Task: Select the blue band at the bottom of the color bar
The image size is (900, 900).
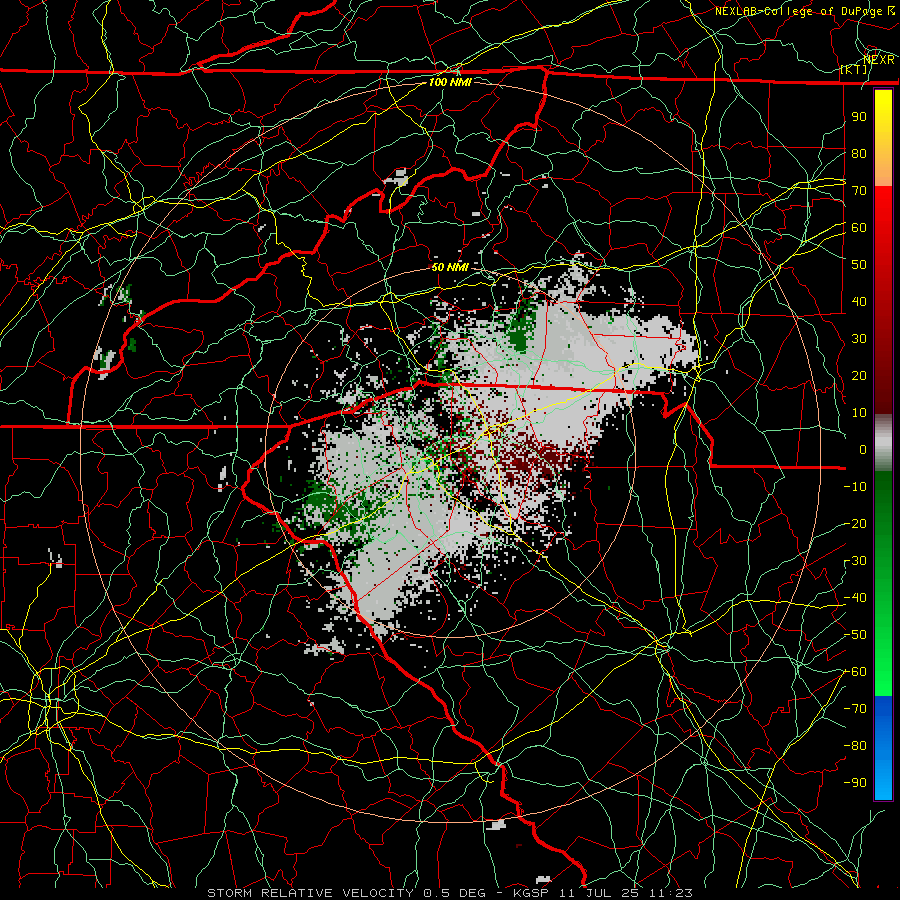Action: click(x=883, y=747)
